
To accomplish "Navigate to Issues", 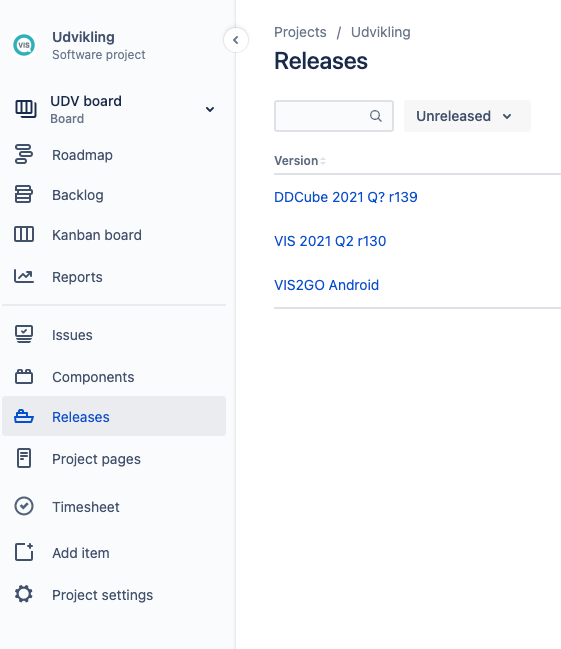I will pos(114,335).
